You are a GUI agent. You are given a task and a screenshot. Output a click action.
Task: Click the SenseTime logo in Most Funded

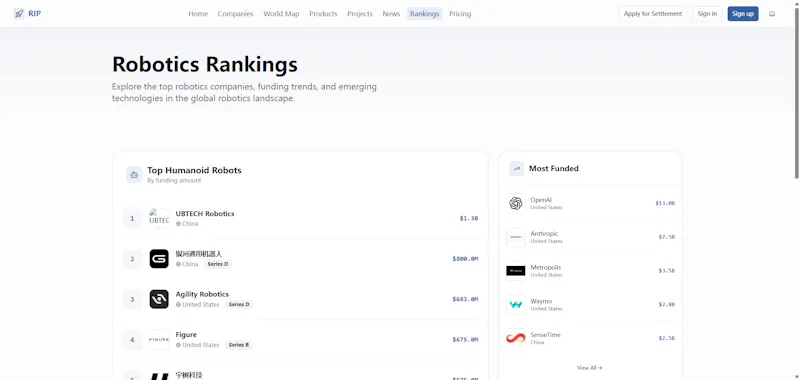pos(516,338)
